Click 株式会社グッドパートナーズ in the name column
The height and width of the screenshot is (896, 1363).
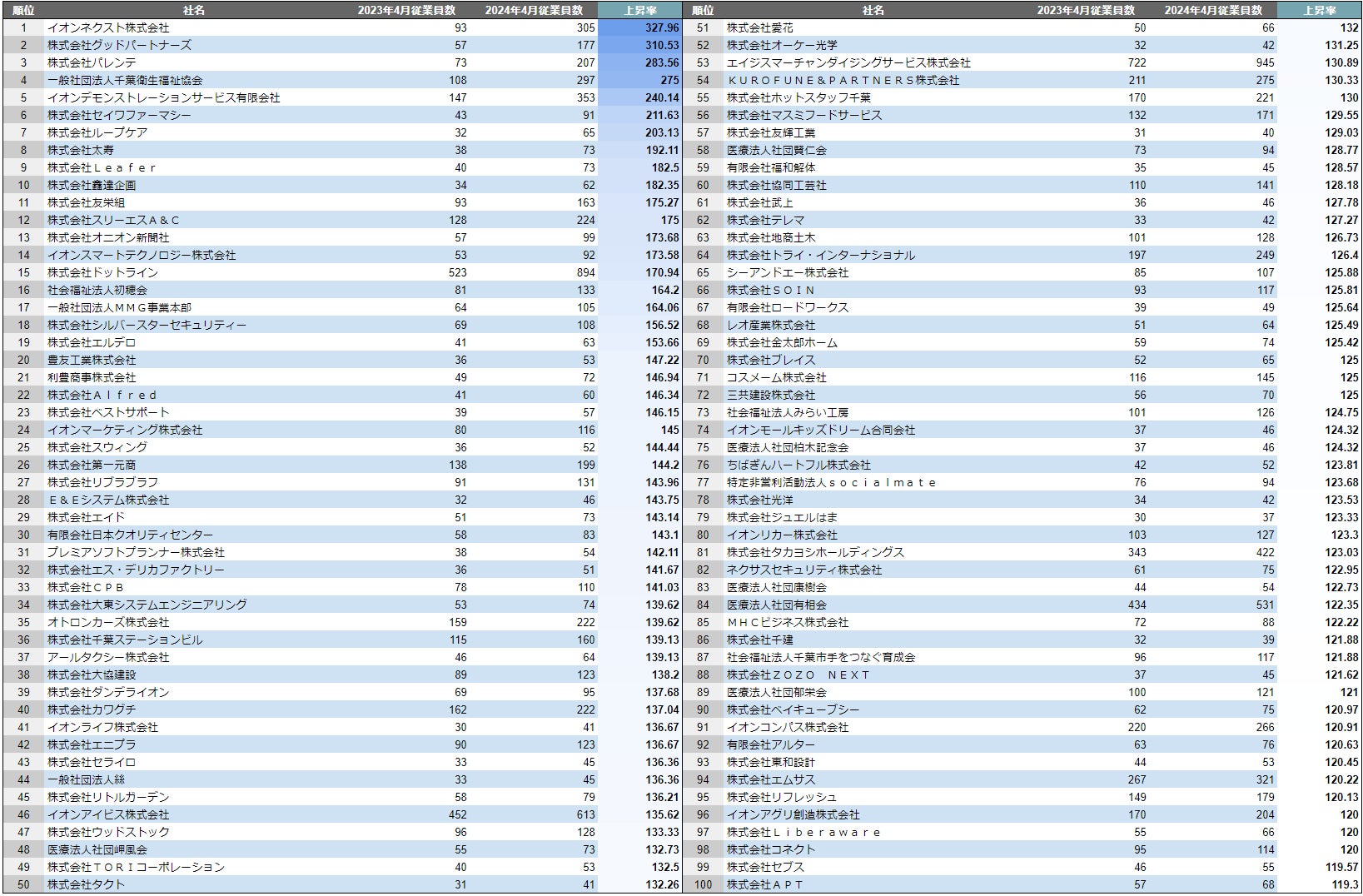(119, 45)
